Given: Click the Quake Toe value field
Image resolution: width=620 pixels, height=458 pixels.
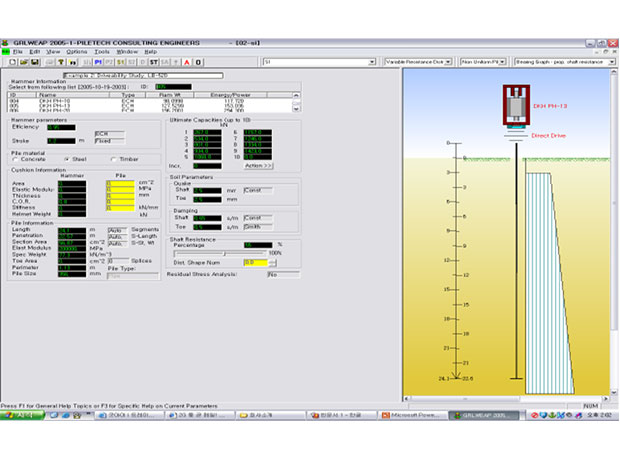Looking at the screenshot, I should tap(207, 199).
